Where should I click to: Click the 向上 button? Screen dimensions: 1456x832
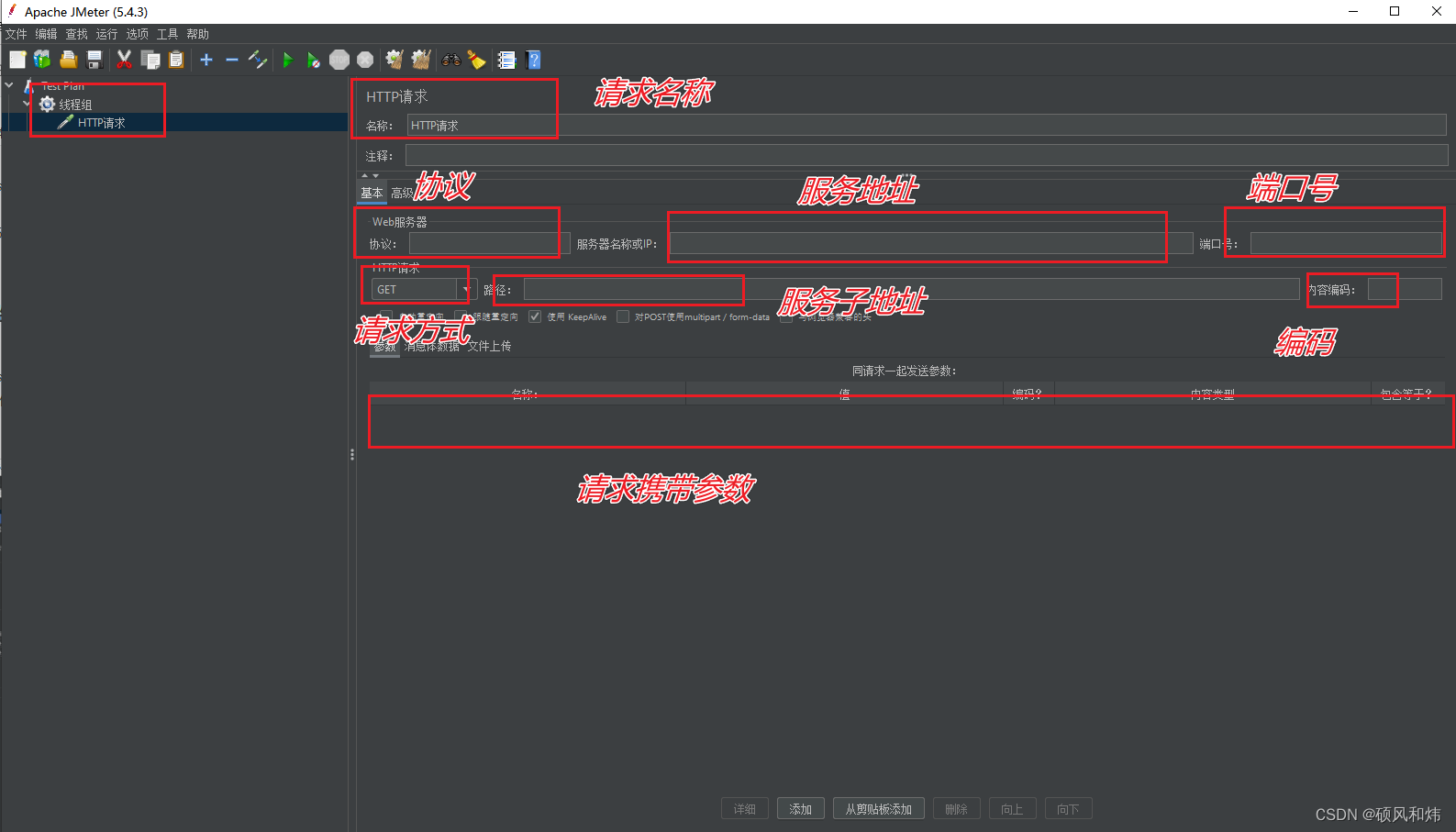pos(1012,809)
